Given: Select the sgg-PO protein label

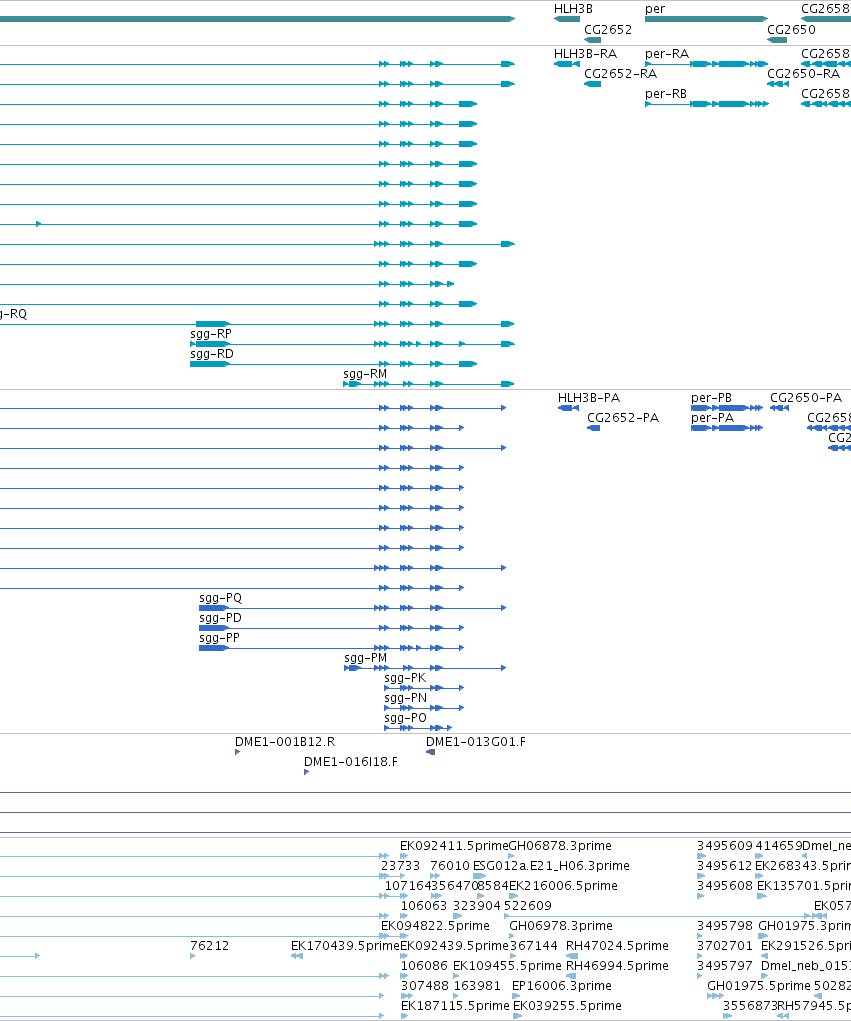Looking at the screenshot, I should tap(406, 718).
